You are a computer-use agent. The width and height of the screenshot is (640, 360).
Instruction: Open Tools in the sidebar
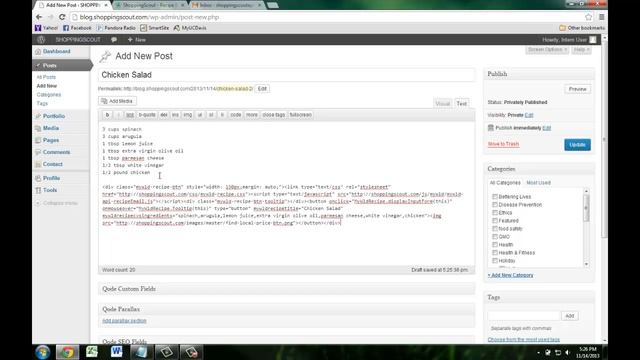(50, 190)
